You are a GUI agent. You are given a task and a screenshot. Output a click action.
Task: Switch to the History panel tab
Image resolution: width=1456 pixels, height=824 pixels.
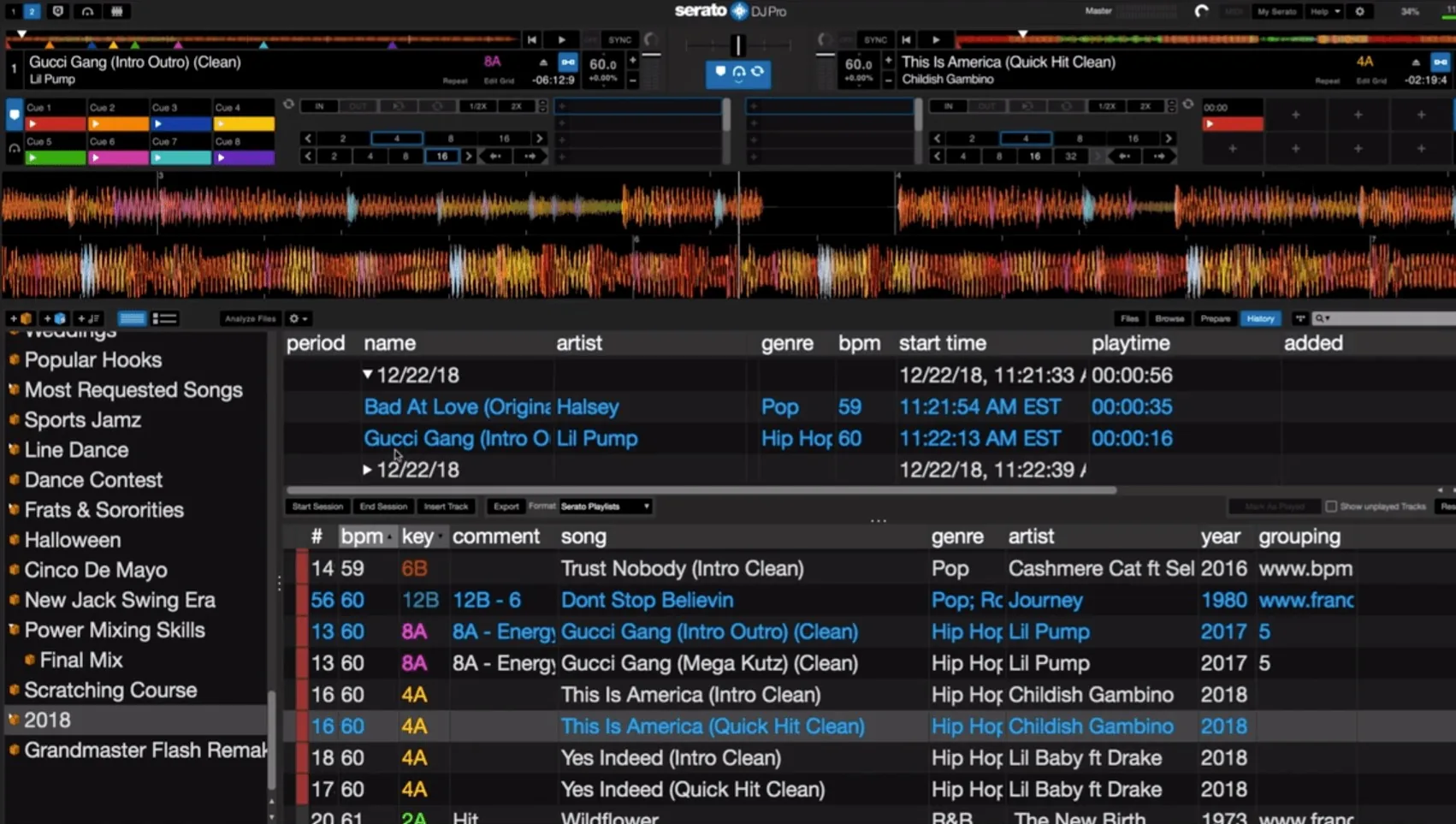click(1260, 318)
